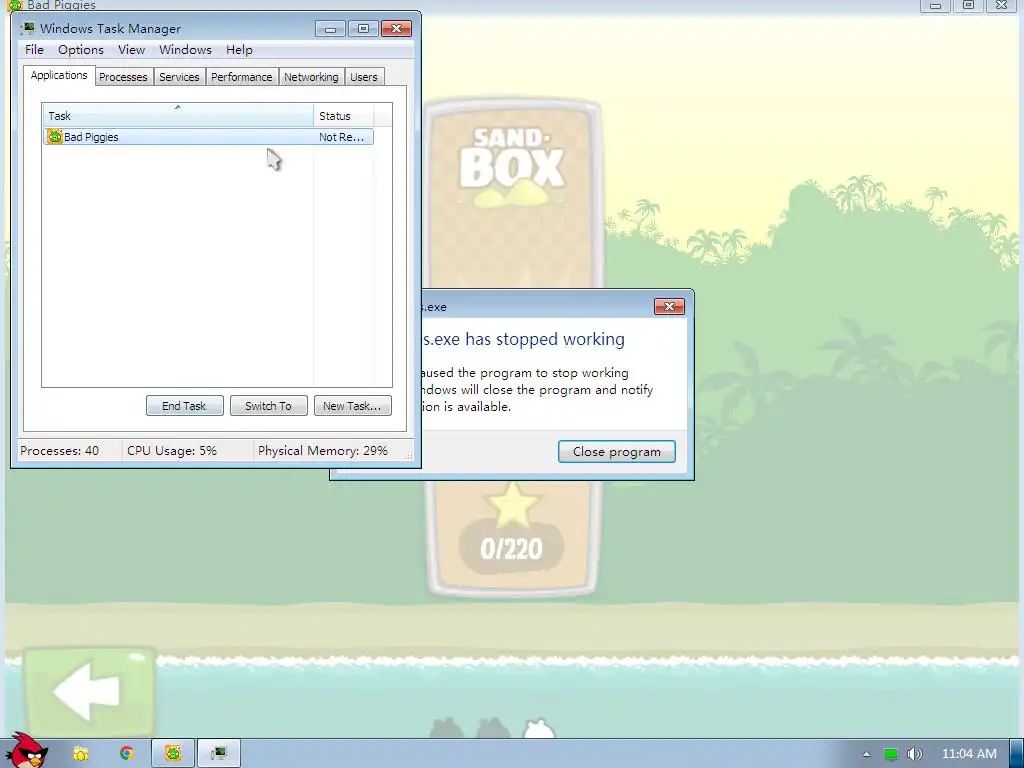Click the 0/220 star counter
The height and width of the screenshot is (768, 1024).
click(511, 549)
